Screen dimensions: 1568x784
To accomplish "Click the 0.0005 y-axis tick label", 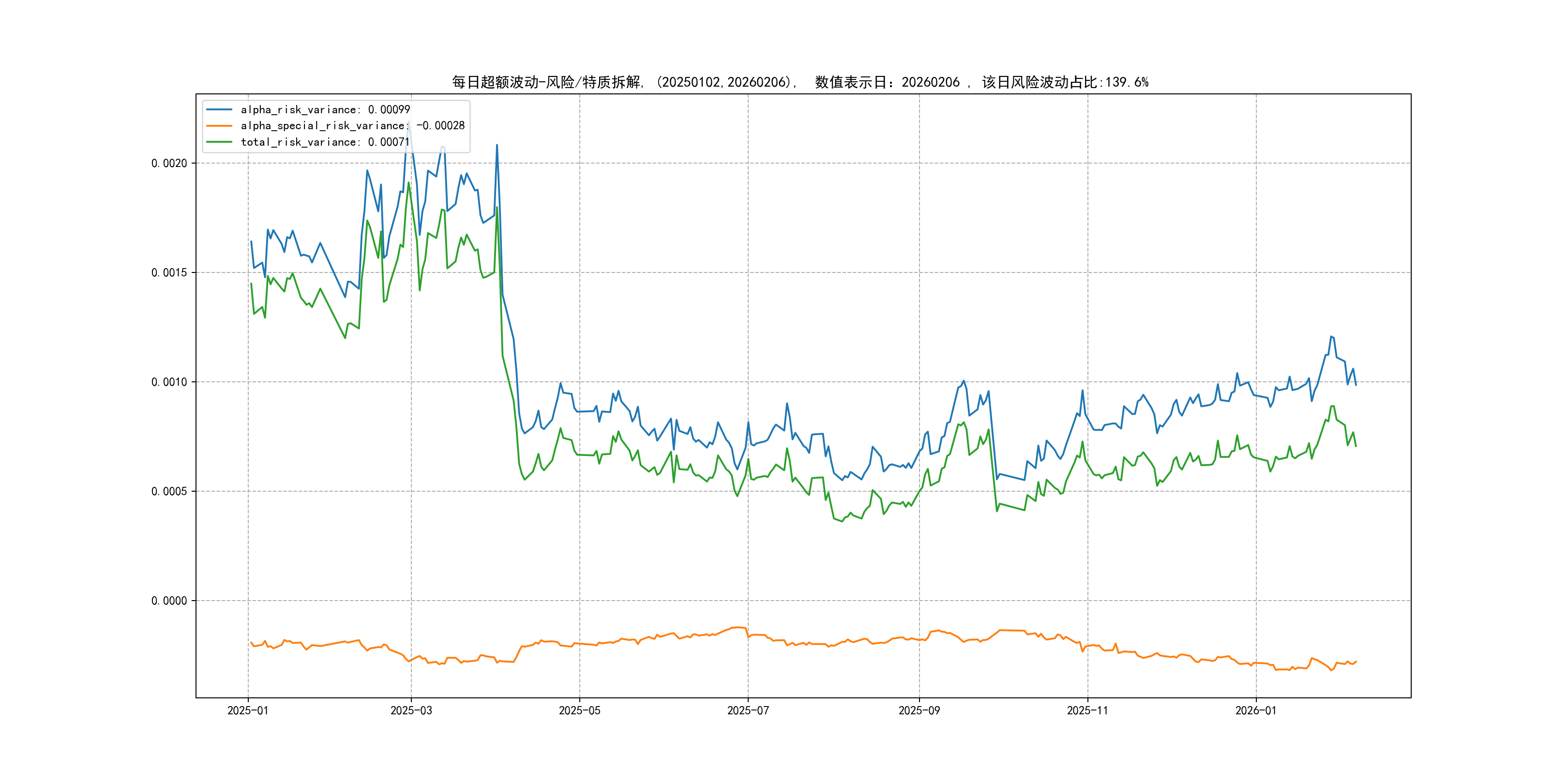I will (x=169, y=491).
